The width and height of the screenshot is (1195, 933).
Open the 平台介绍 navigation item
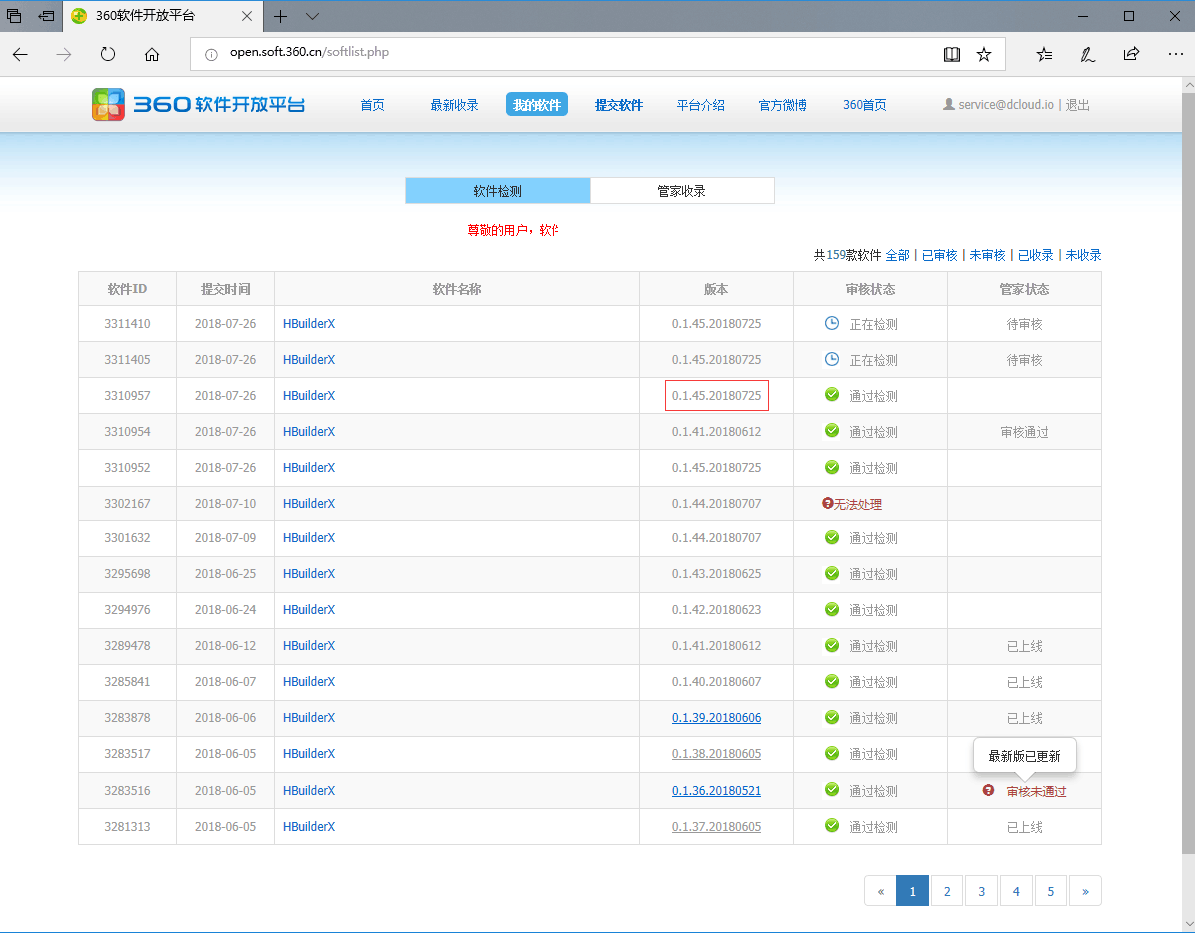(x=700, y=105)
